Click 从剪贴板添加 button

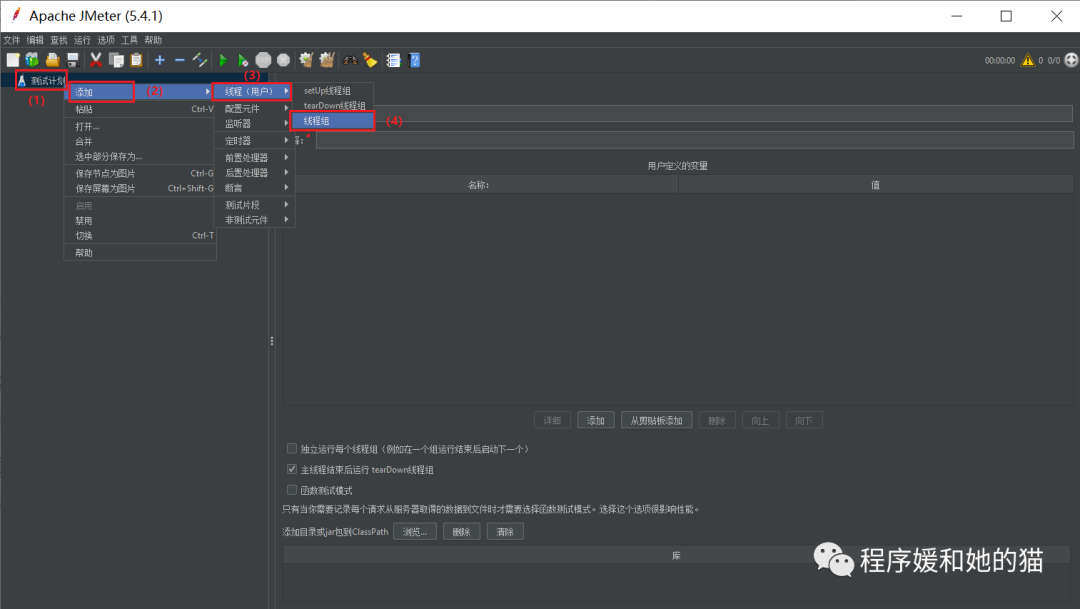click(x=656, y=420)
